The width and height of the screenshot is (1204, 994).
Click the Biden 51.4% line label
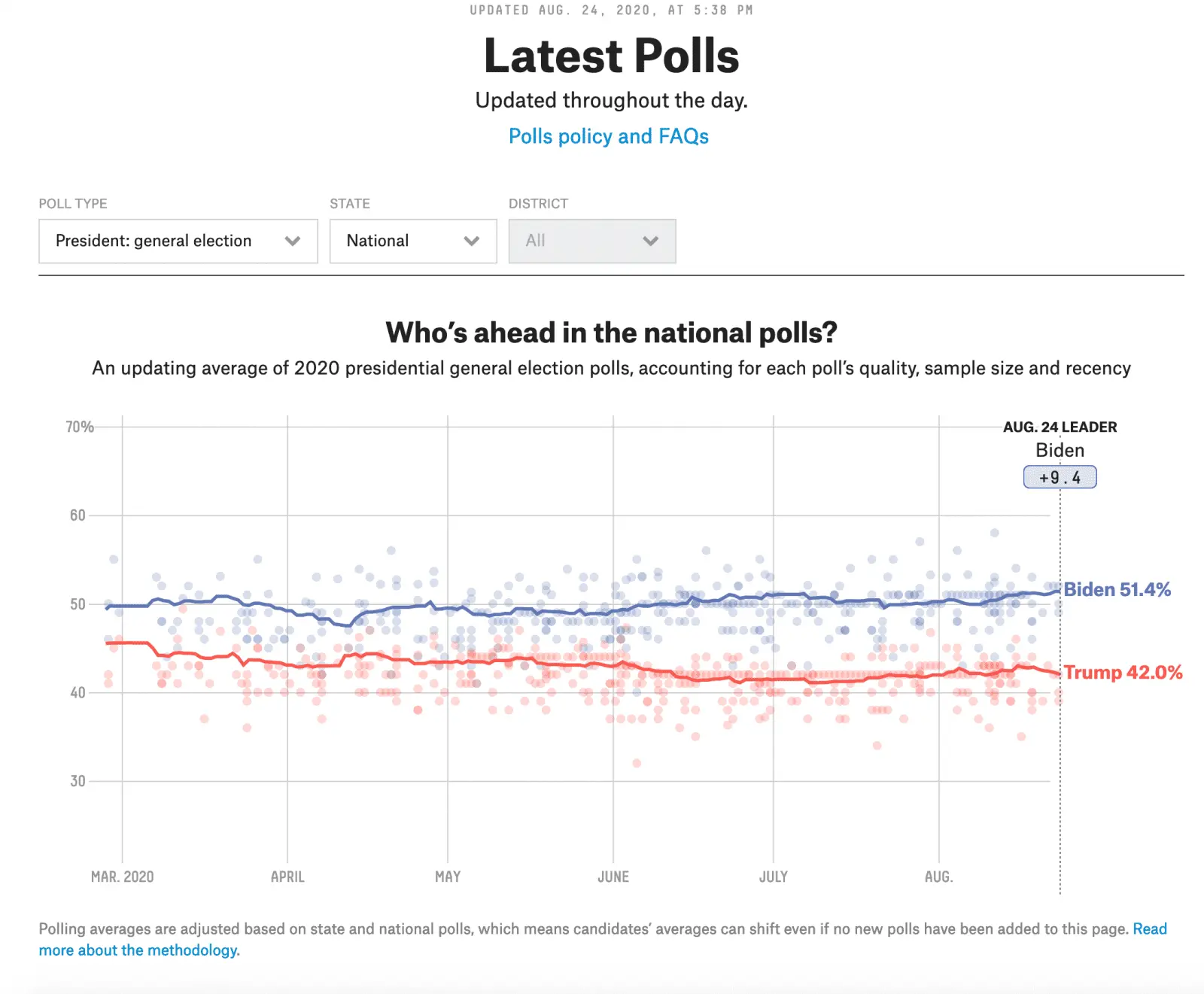pos(1117,590)
